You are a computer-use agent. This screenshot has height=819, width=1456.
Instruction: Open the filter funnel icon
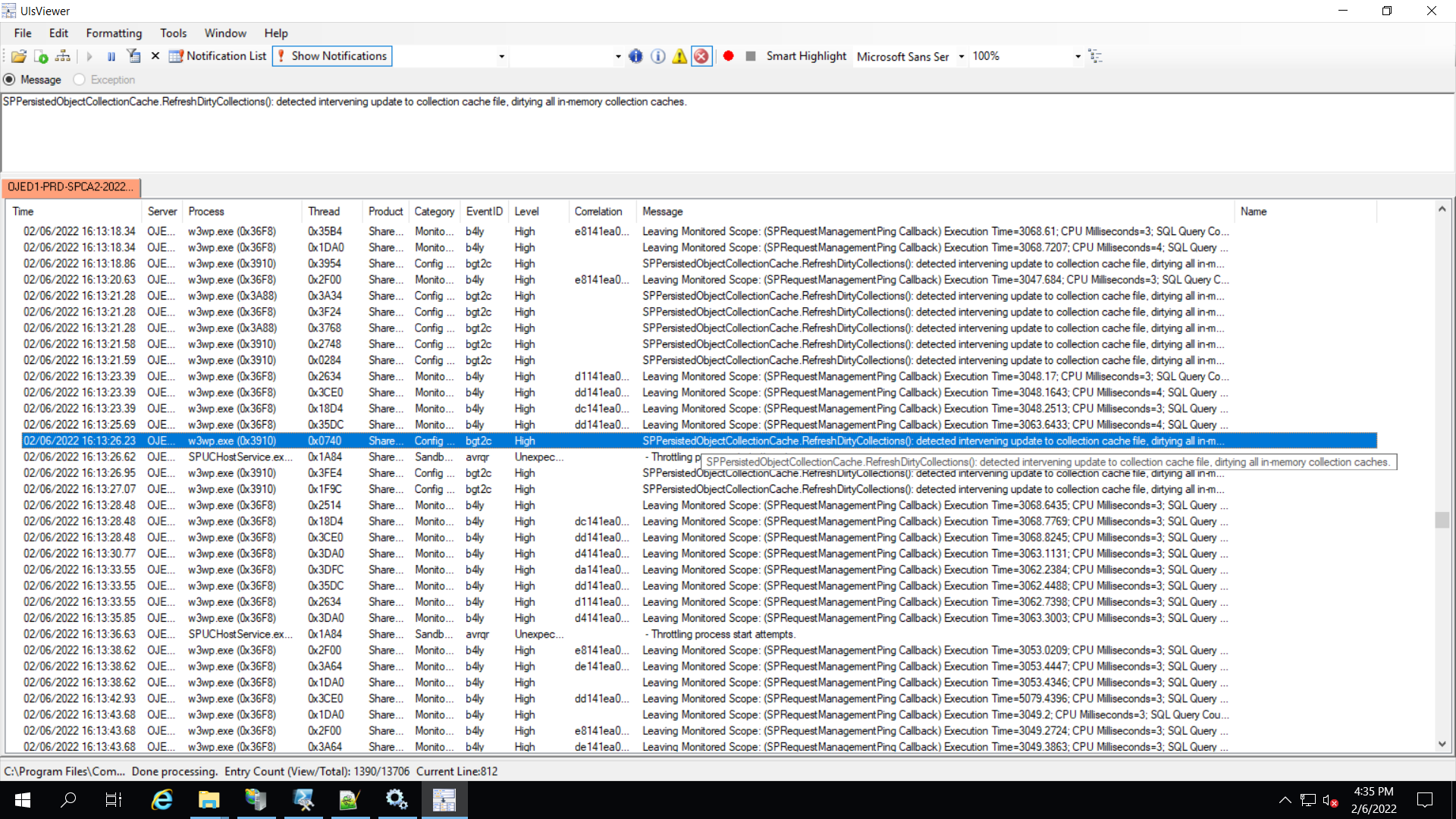pos(133,56)
